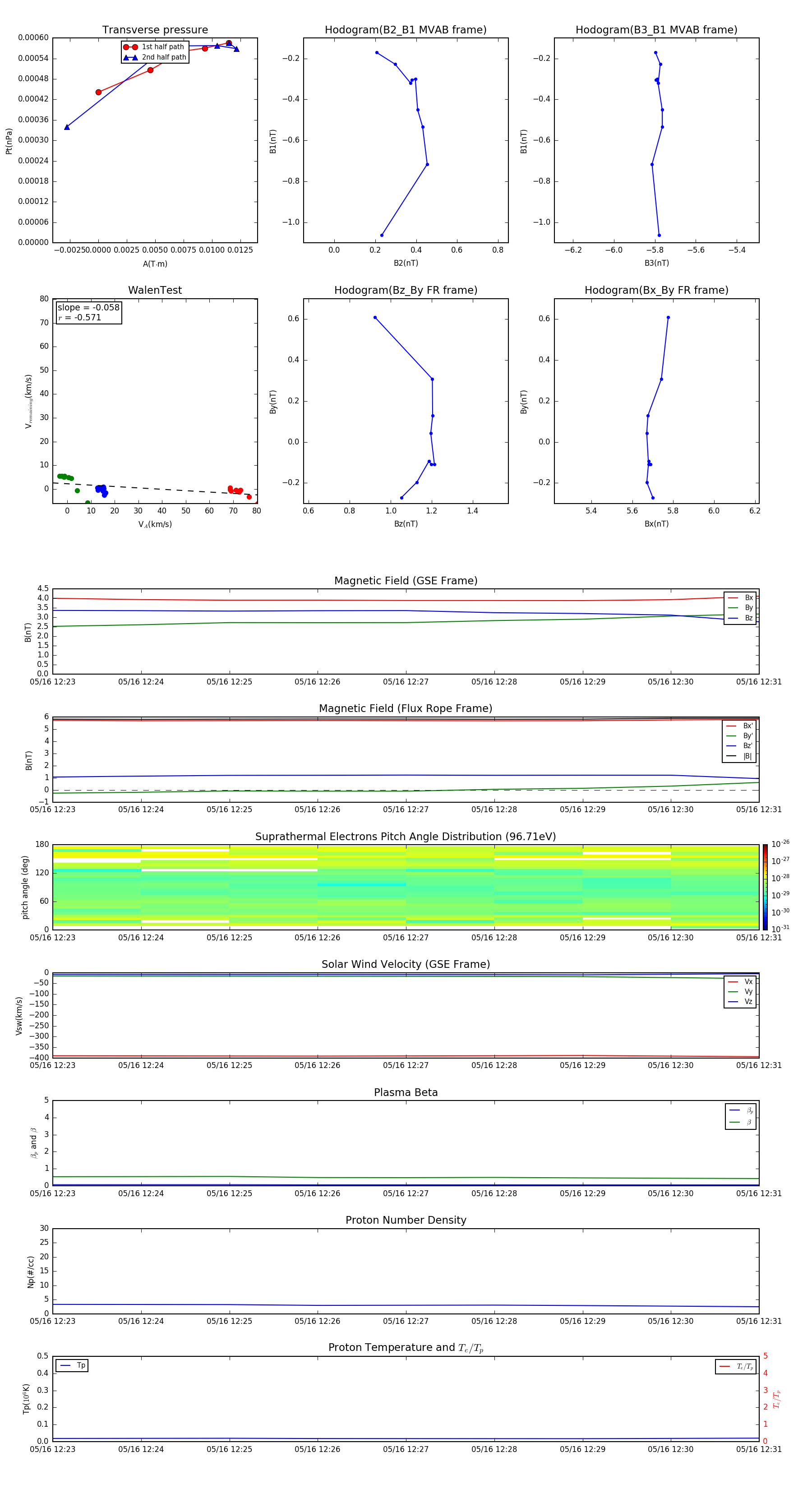Select the βp entry in the Plasma Beta legend

pos(741,1110)
